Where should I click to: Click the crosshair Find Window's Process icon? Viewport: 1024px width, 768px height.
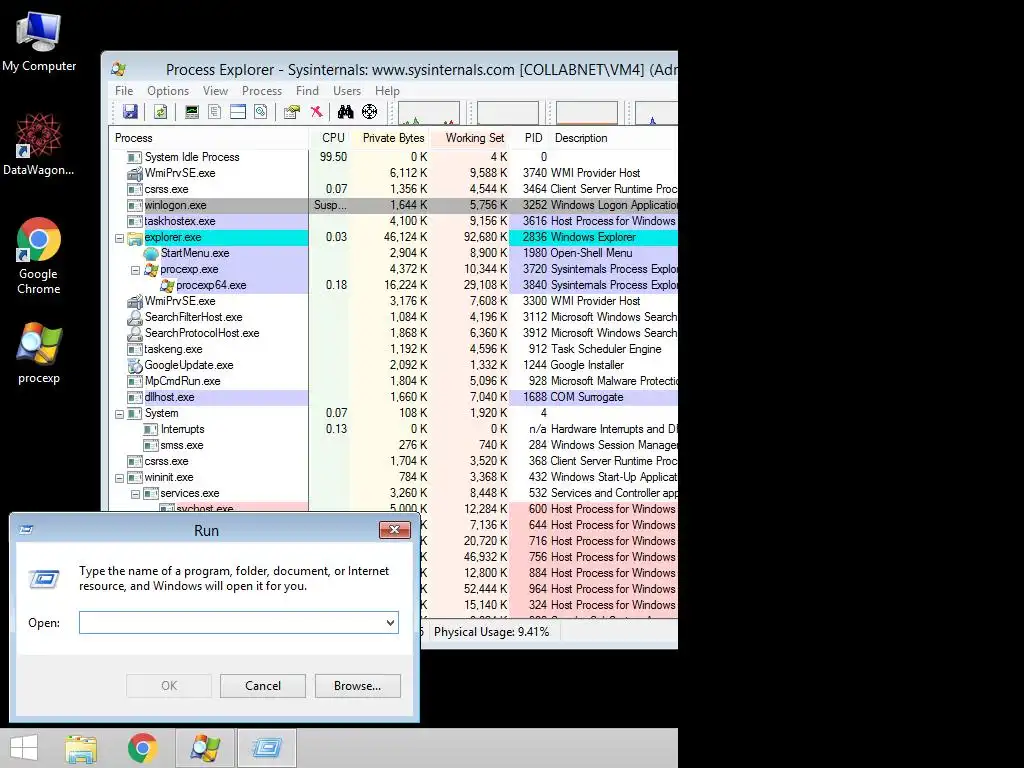click(370, 112)
